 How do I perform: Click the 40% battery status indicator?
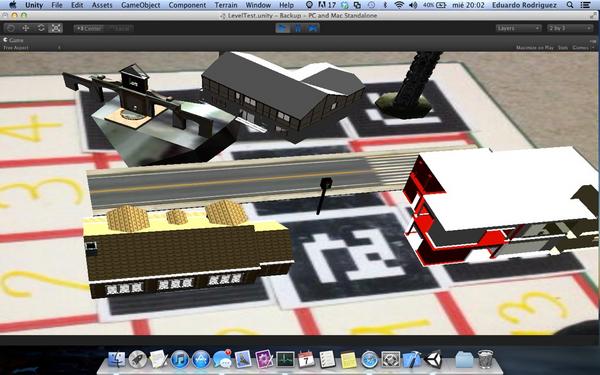click(x=435, y=5)
